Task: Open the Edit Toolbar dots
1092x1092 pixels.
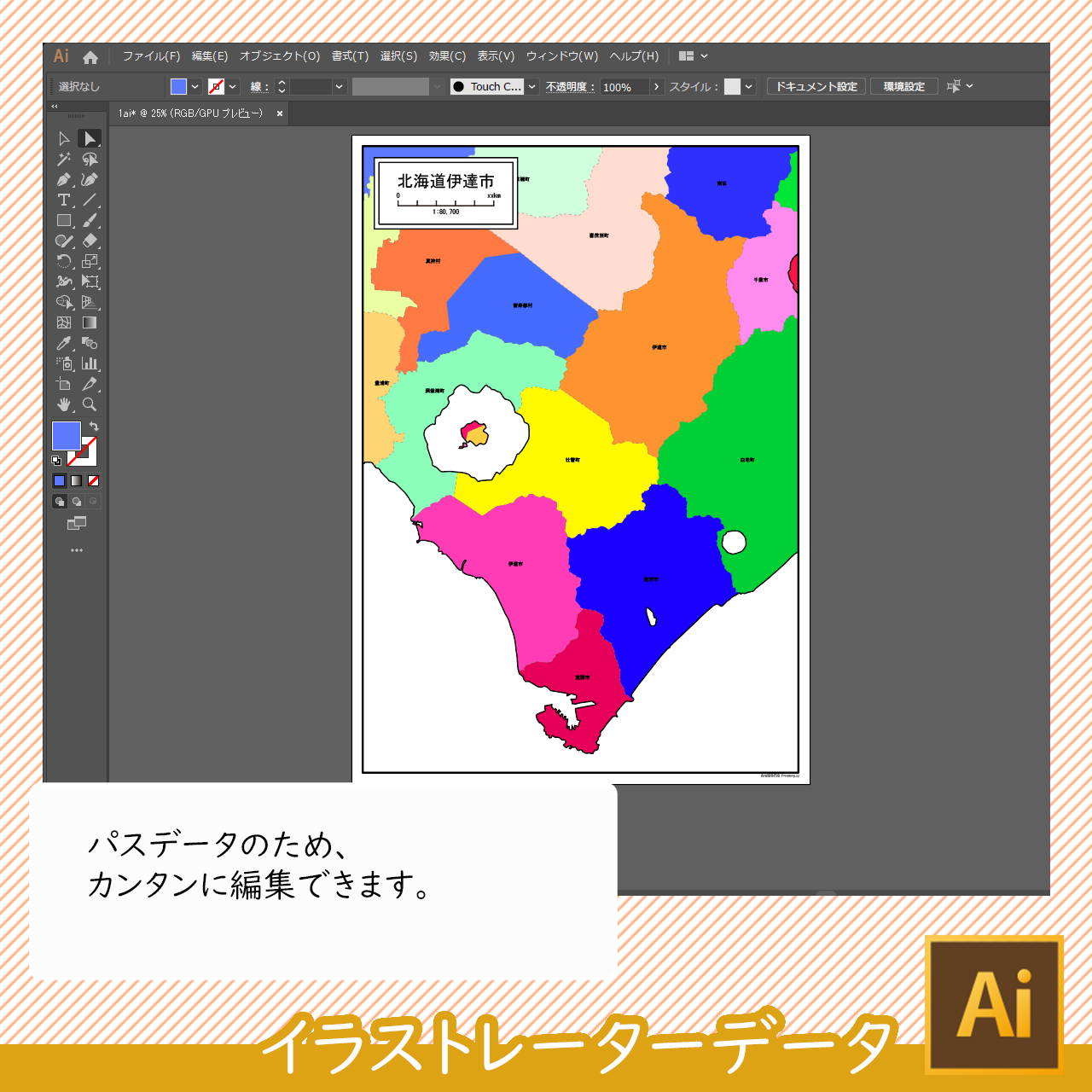Action: (x=77, y=550)
